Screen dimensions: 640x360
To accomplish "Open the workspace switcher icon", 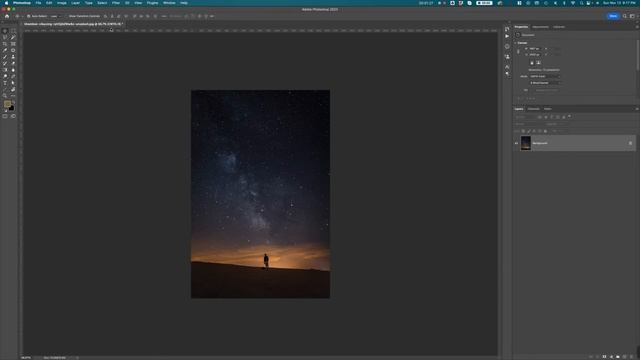I will (x=632, y=16).
